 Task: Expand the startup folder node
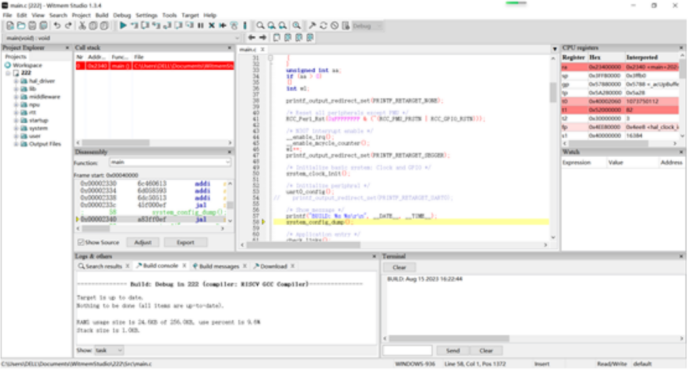(16, 120)
